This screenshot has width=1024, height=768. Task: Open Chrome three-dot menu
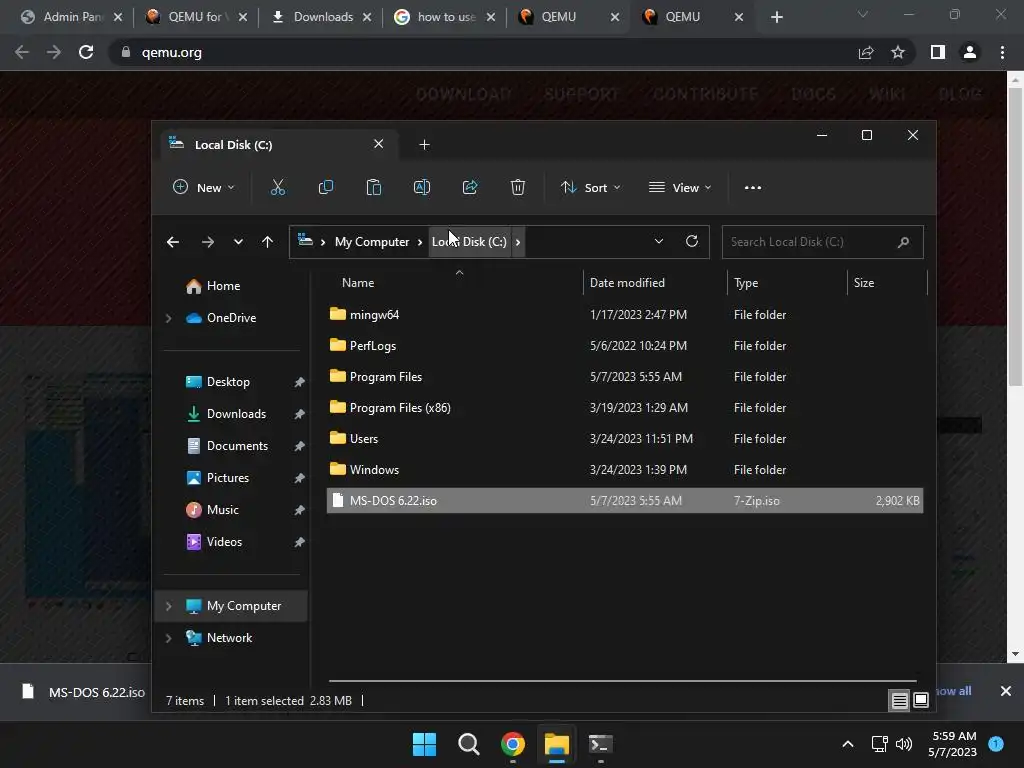point(1002,52)
